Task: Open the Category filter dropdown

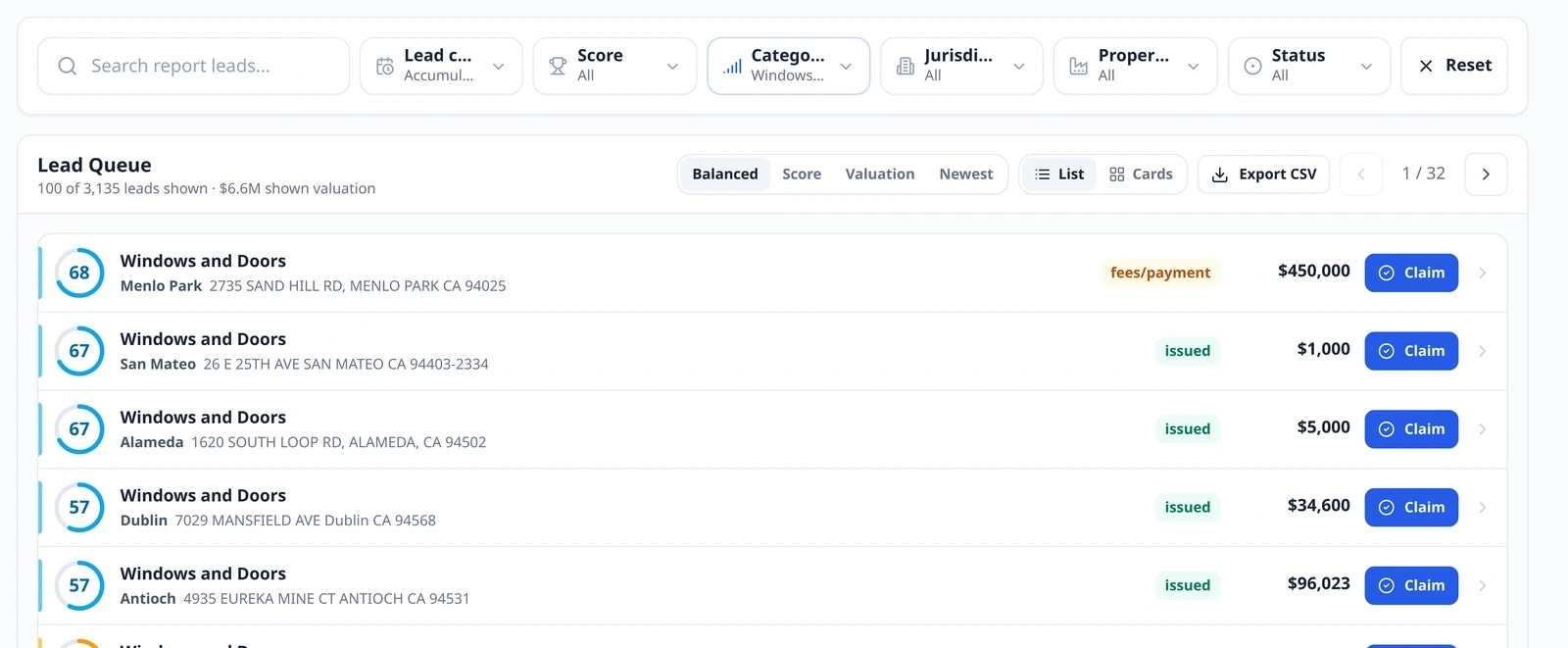Action: point(789,66)
